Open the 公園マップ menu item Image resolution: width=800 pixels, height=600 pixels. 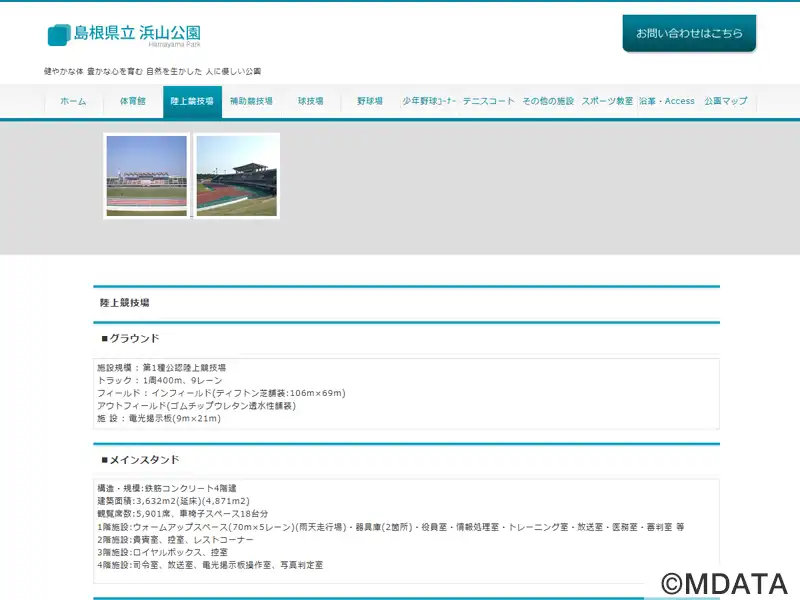[726, 101]
